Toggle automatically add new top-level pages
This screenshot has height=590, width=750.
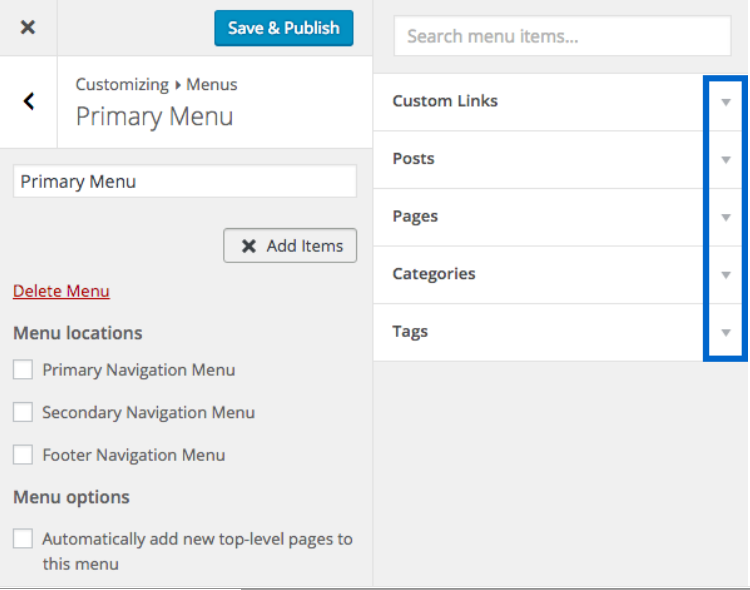coord(23,539)
